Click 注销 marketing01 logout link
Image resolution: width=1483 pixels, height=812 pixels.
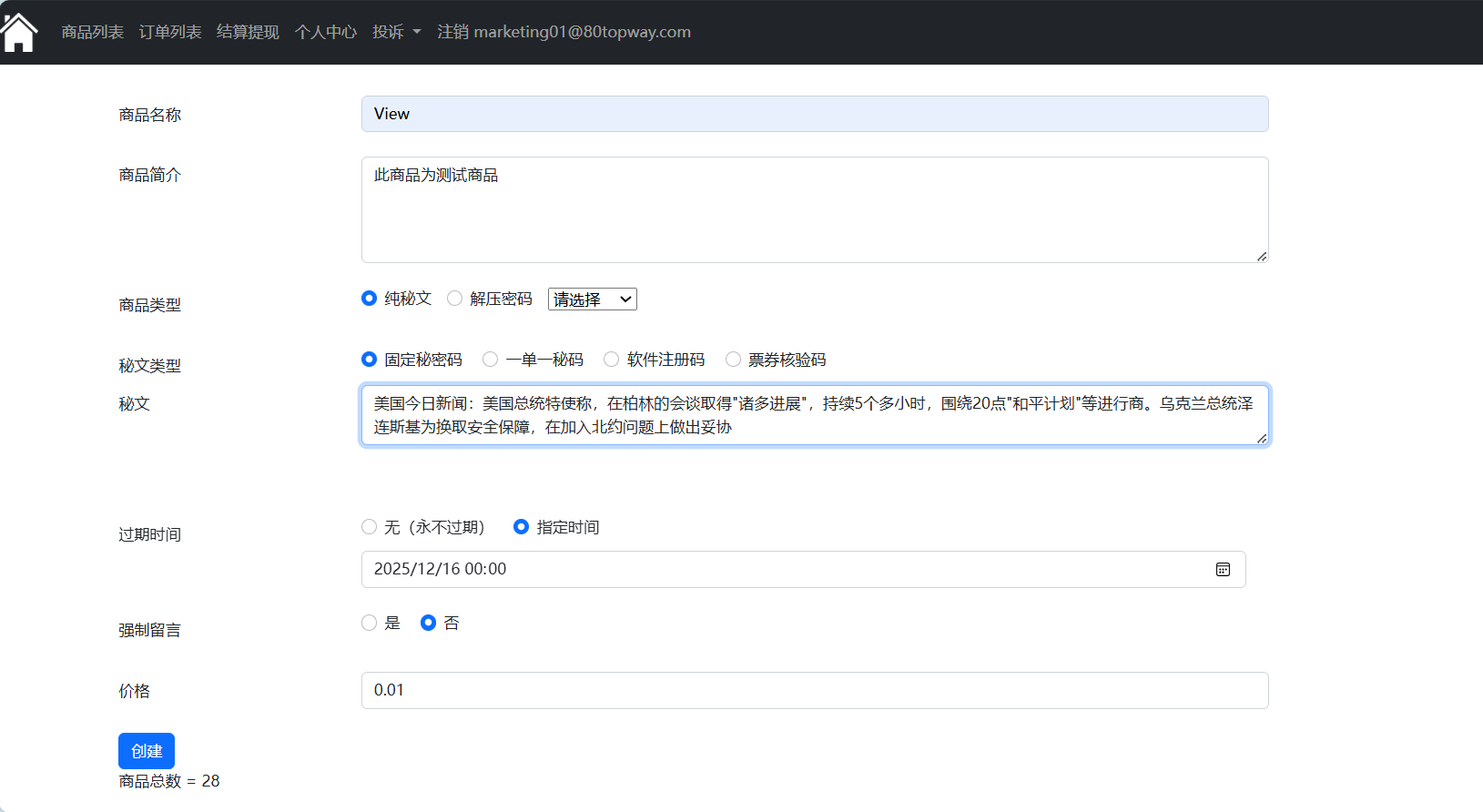pos(564,32)
